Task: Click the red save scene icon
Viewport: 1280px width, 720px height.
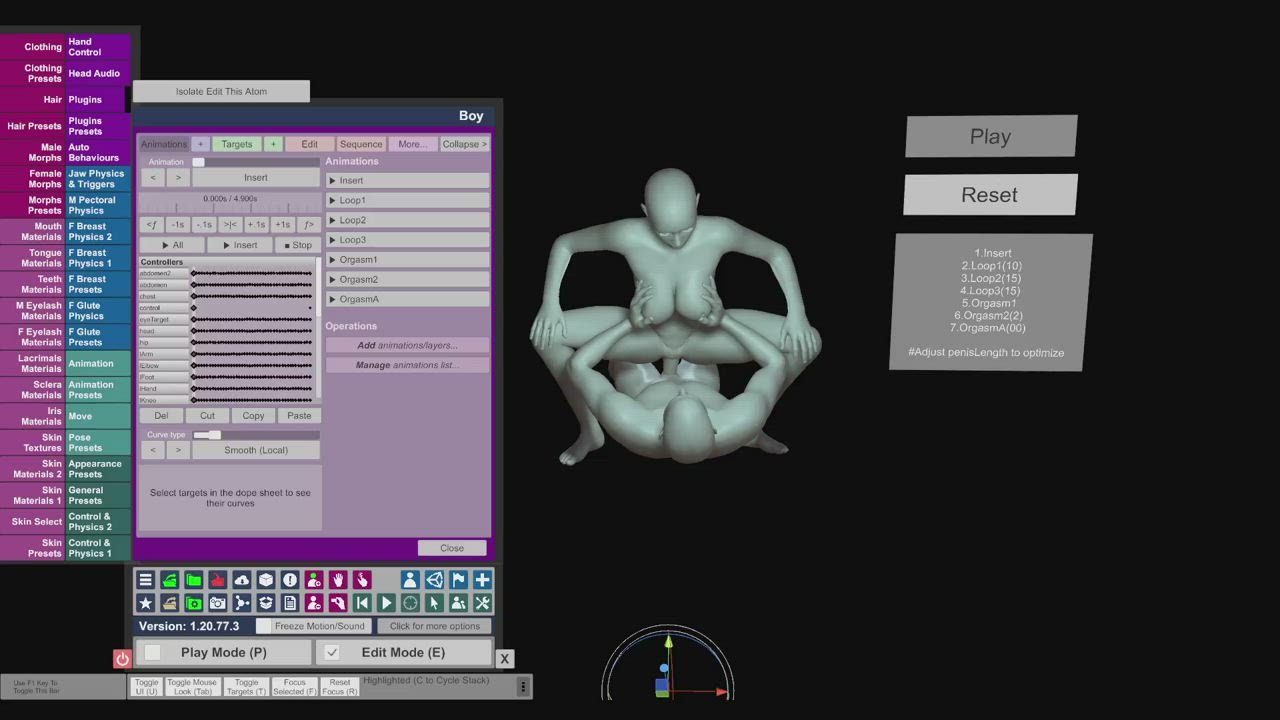Action: 217,580
